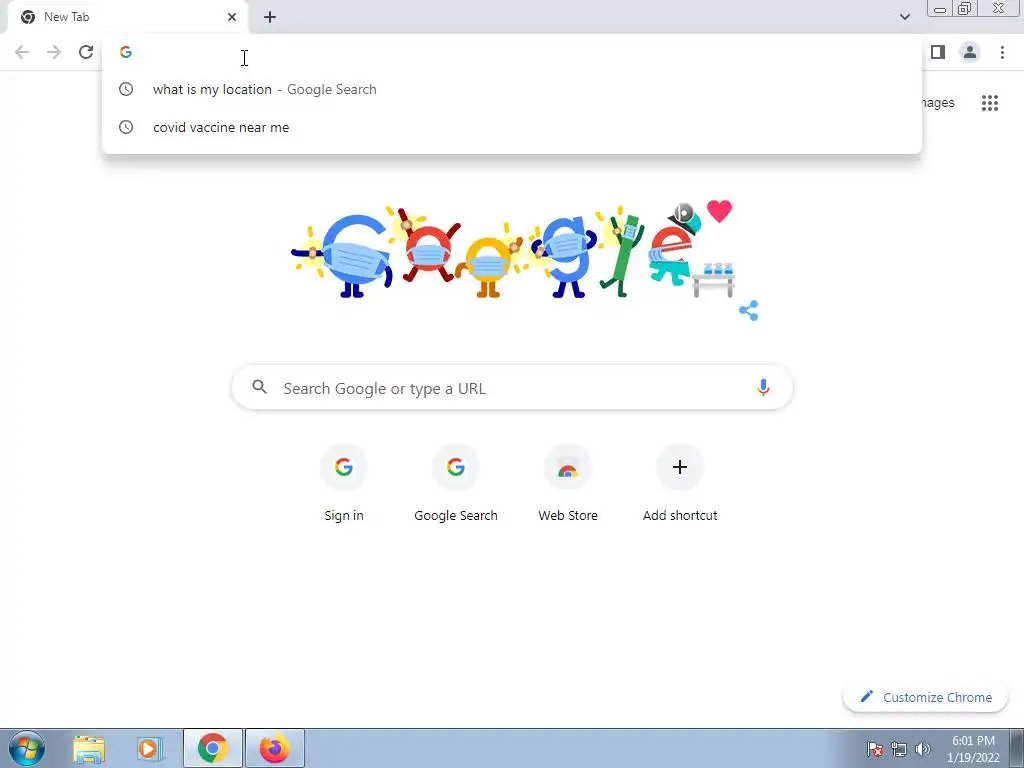The height and width of the screenshot is (768, 1024).
Task: Click the browser forward arrow
Action: (x=54, y=52)
